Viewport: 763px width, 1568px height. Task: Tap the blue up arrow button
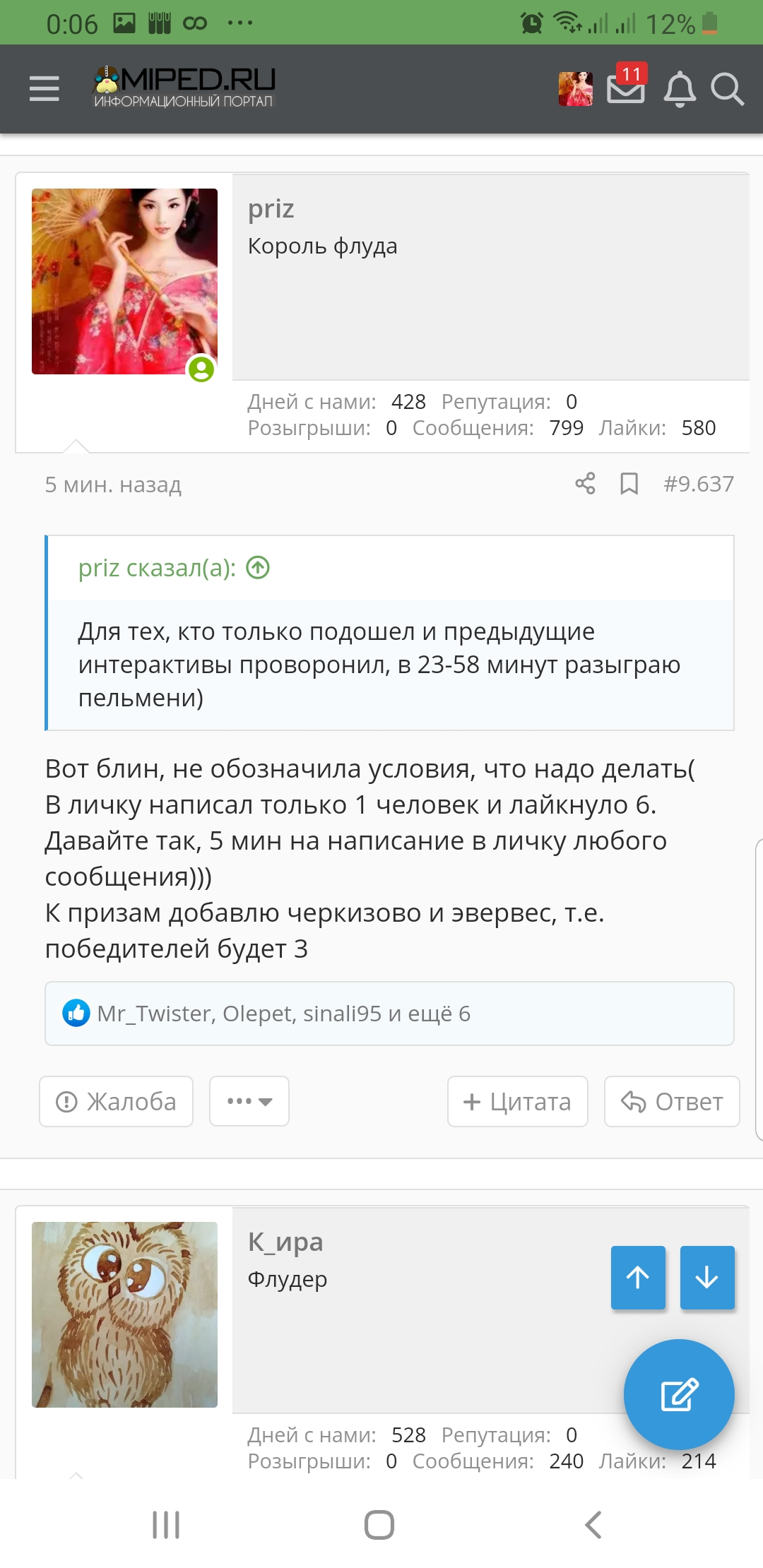(x=638, y=1277)
